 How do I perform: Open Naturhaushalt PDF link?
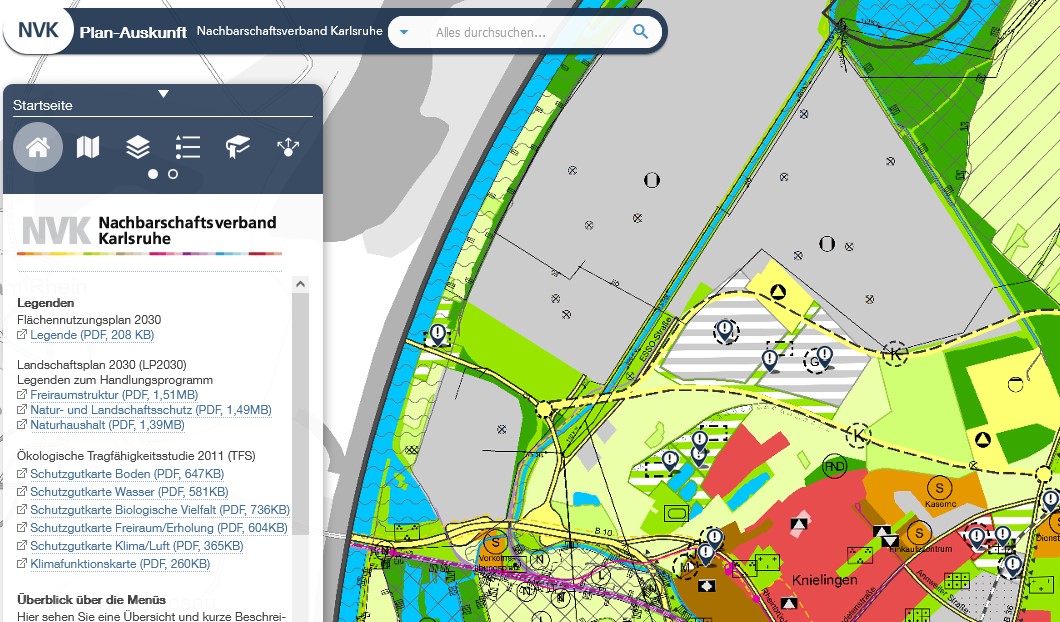107,425
